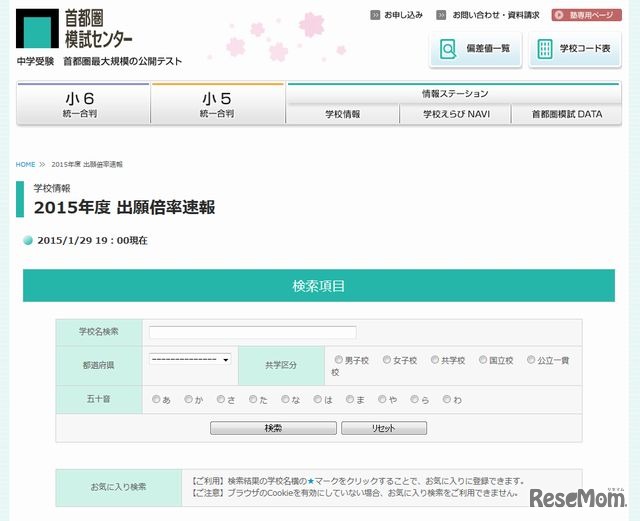Click the お気に入り検索 label cell
Screen dimensions: 640x521
point(119,488)
